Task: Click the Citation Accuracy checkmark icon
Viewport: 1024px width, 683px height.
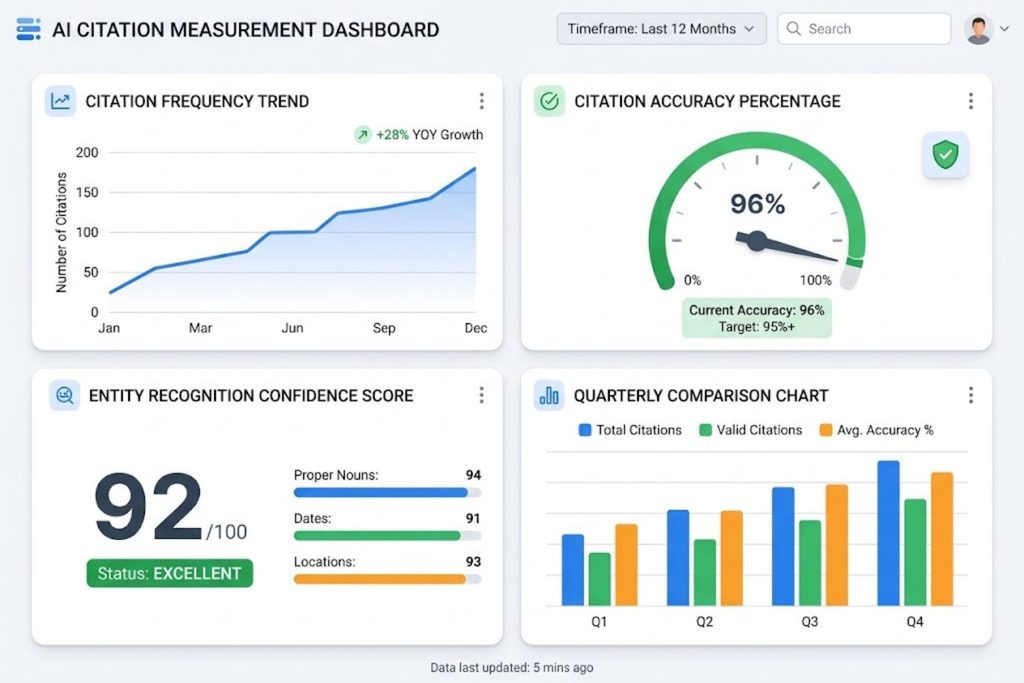Action: 550,101
